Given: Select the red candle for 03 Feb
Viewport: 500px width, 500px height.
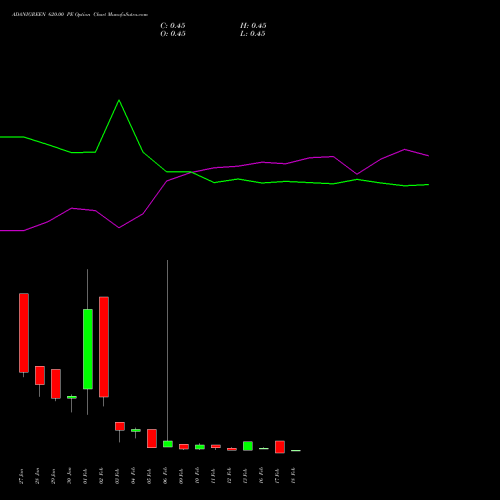Looking at the screenshot, I should [120, 426].
